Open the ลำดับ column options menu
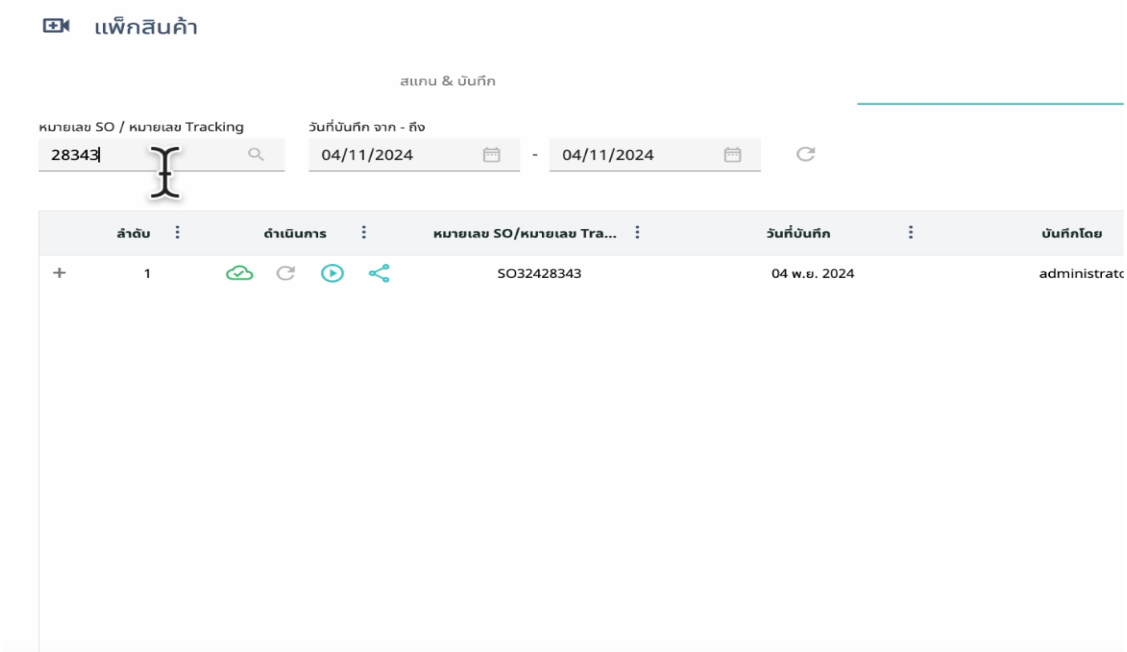This screenshot has height=652, width=1127. tap(177, 233)
